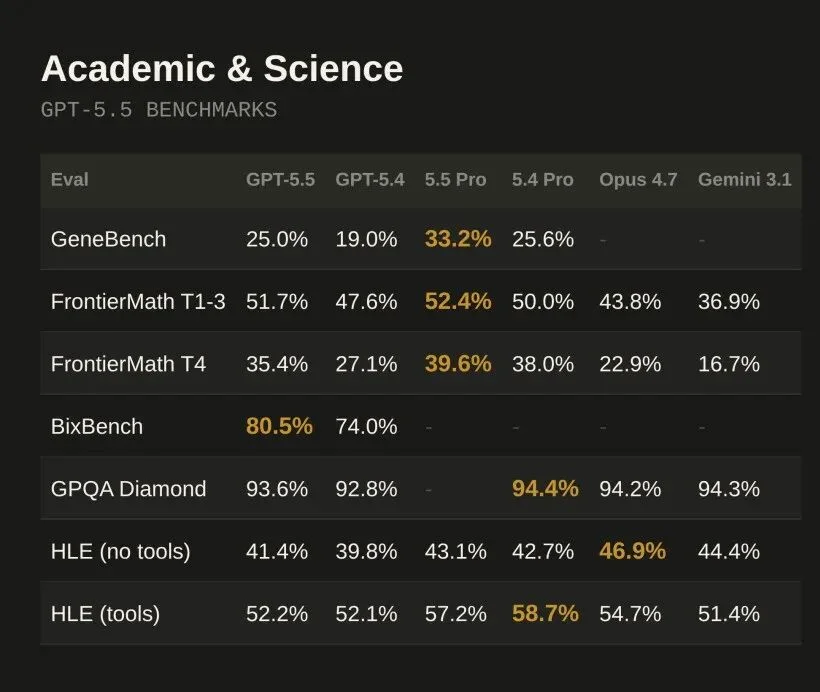This screenshot has height=692, width=820.
Task: Select the GPT-5.5 column header
Action: pos(280,180)
